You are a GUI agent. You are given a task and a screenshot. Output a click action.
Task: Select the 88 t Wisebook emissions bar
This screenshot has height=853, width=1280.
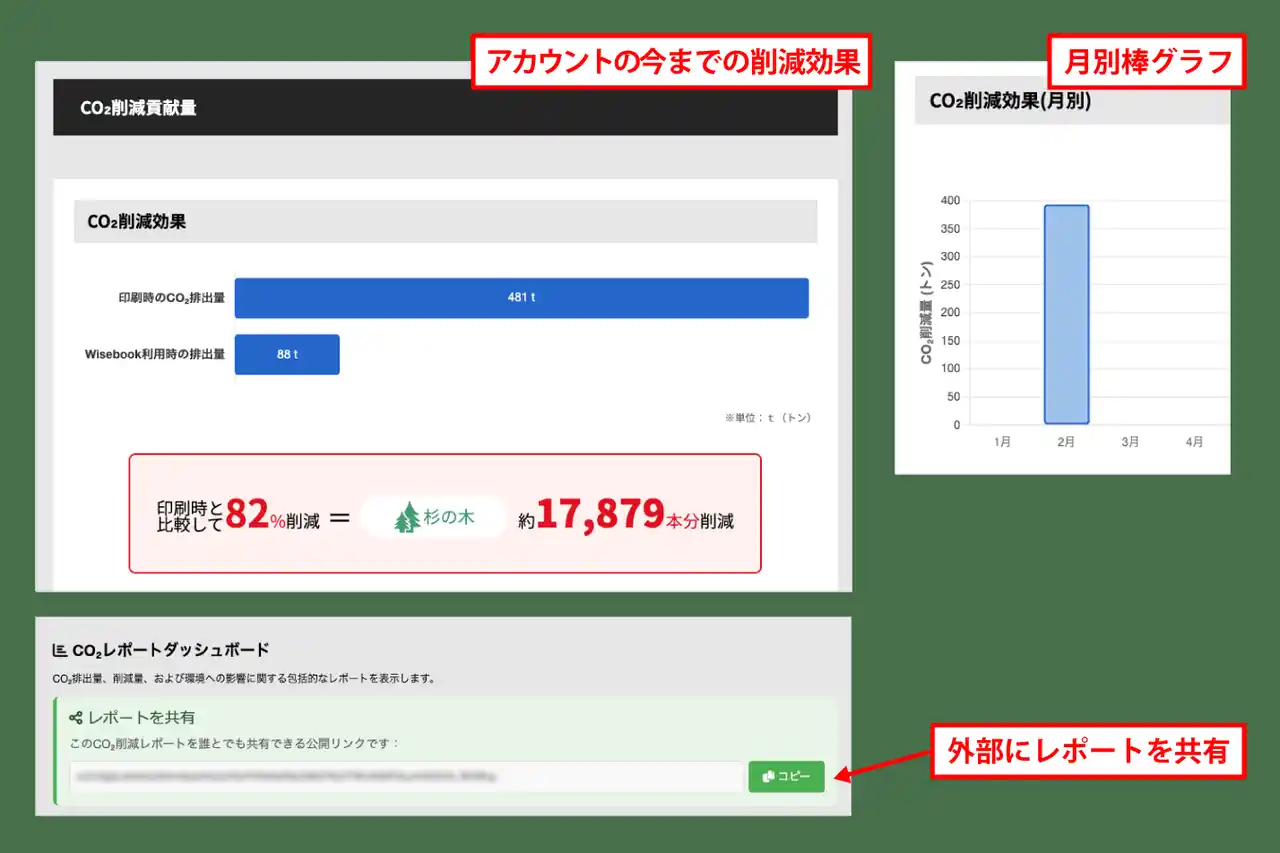(287, 355)
